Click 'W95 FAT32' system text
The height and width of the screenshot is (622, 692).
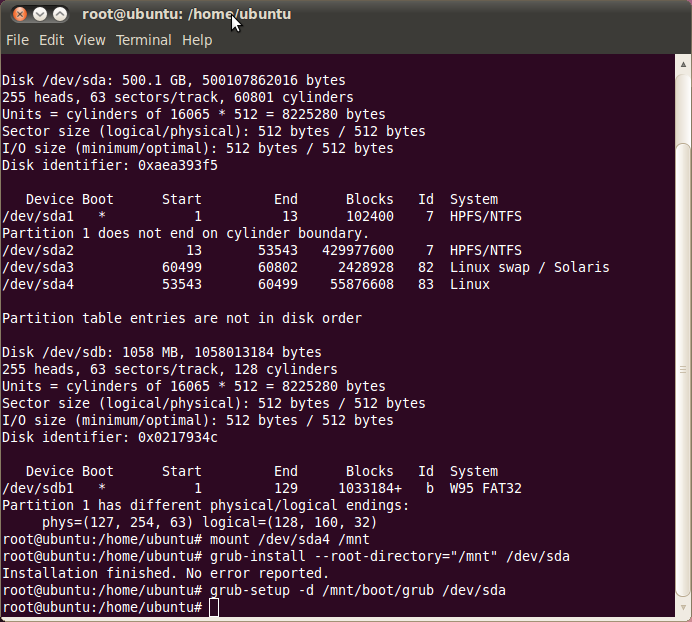pos(485,488)
